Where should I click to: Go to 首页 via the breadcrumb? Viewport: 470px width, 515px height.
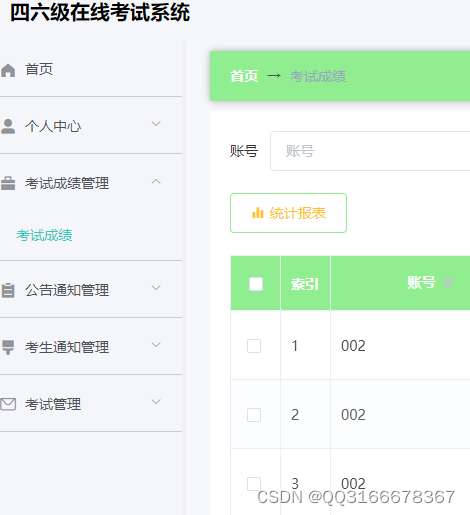coord(244,76)
